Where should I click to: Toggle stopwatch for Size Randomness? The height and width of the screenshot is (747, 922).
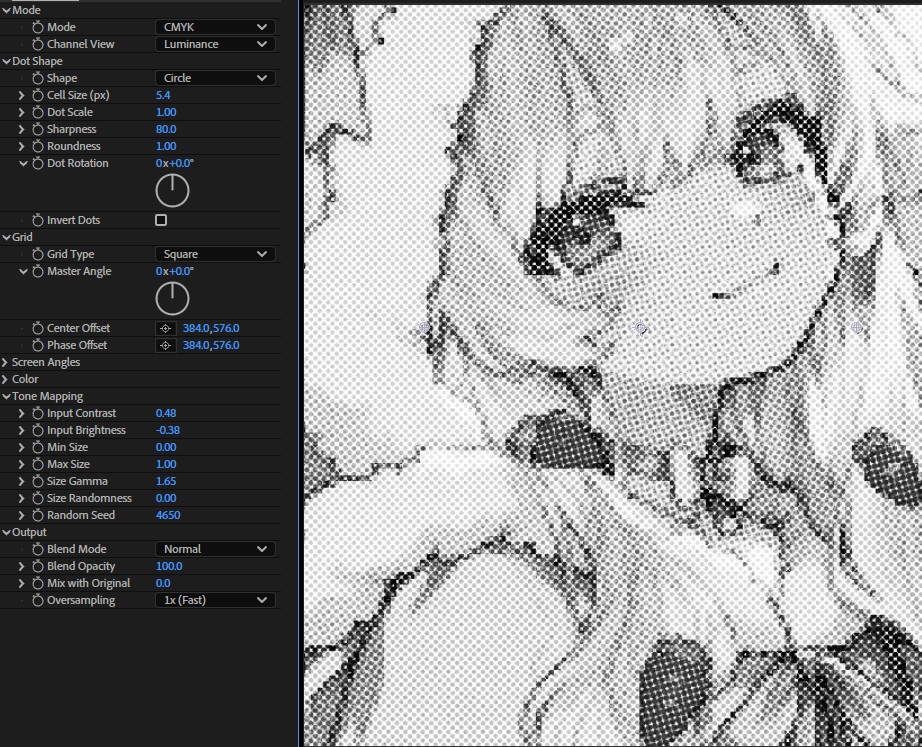click(38, 498)
